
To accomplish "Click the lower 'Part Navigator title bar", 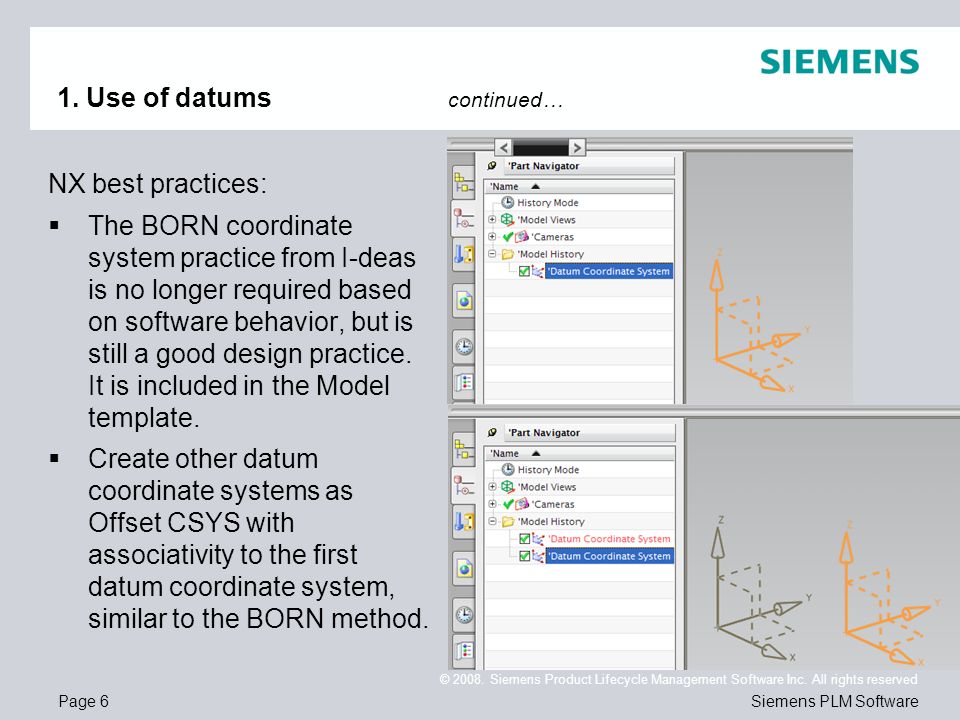I will [x=590, y=433].
